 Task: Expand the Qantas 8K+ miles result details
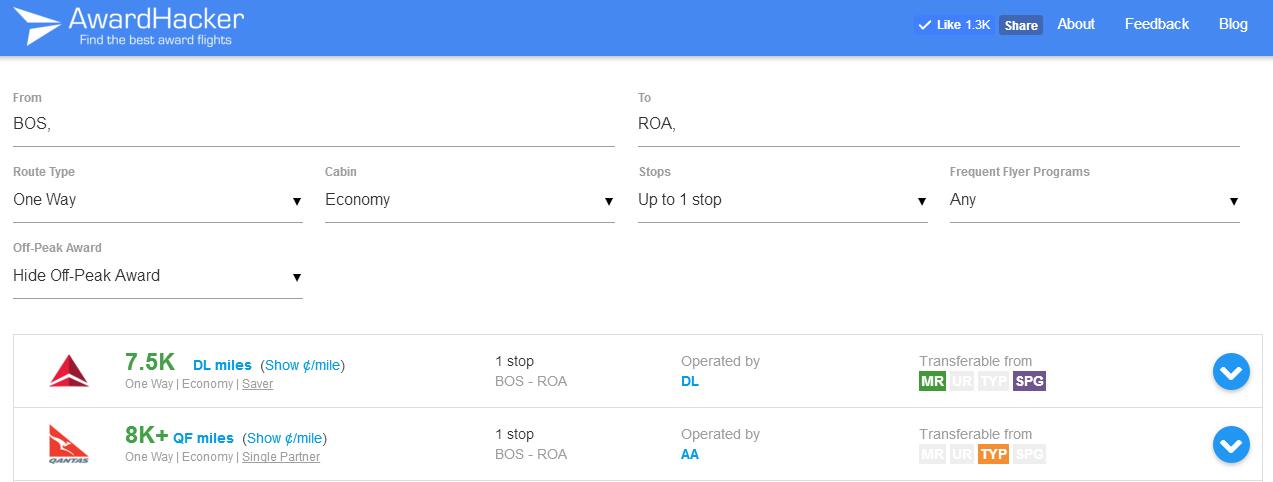1231,445
